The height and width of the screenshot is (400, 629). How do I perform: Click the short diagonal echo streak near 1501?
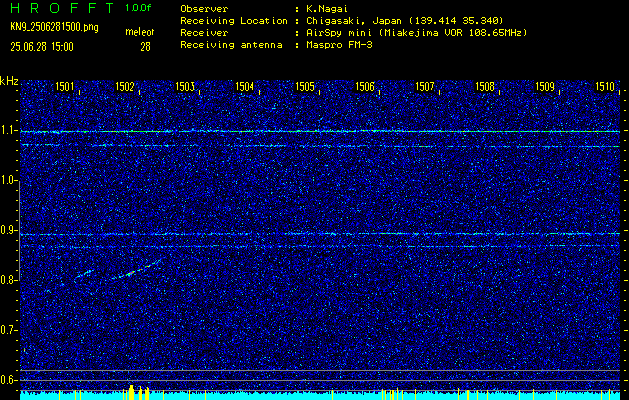84,274
